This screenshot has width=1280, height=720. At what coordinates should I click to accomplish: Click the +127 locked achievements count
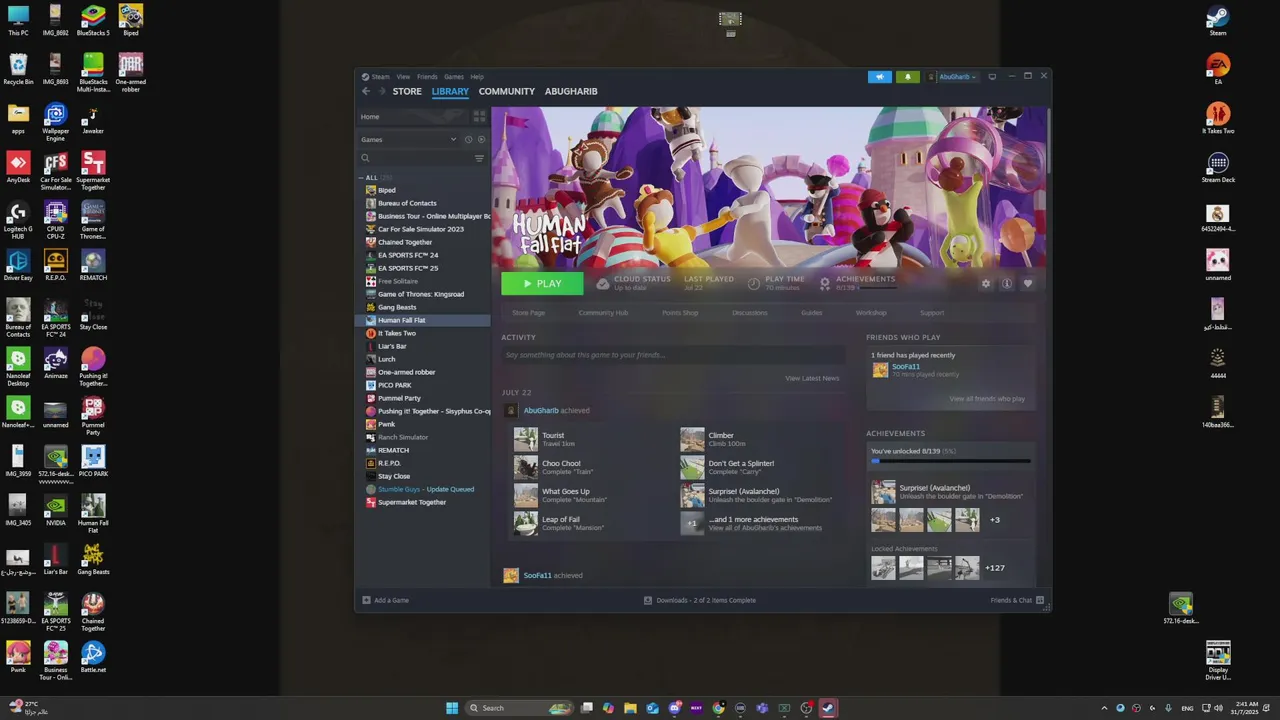click(995, 568)
